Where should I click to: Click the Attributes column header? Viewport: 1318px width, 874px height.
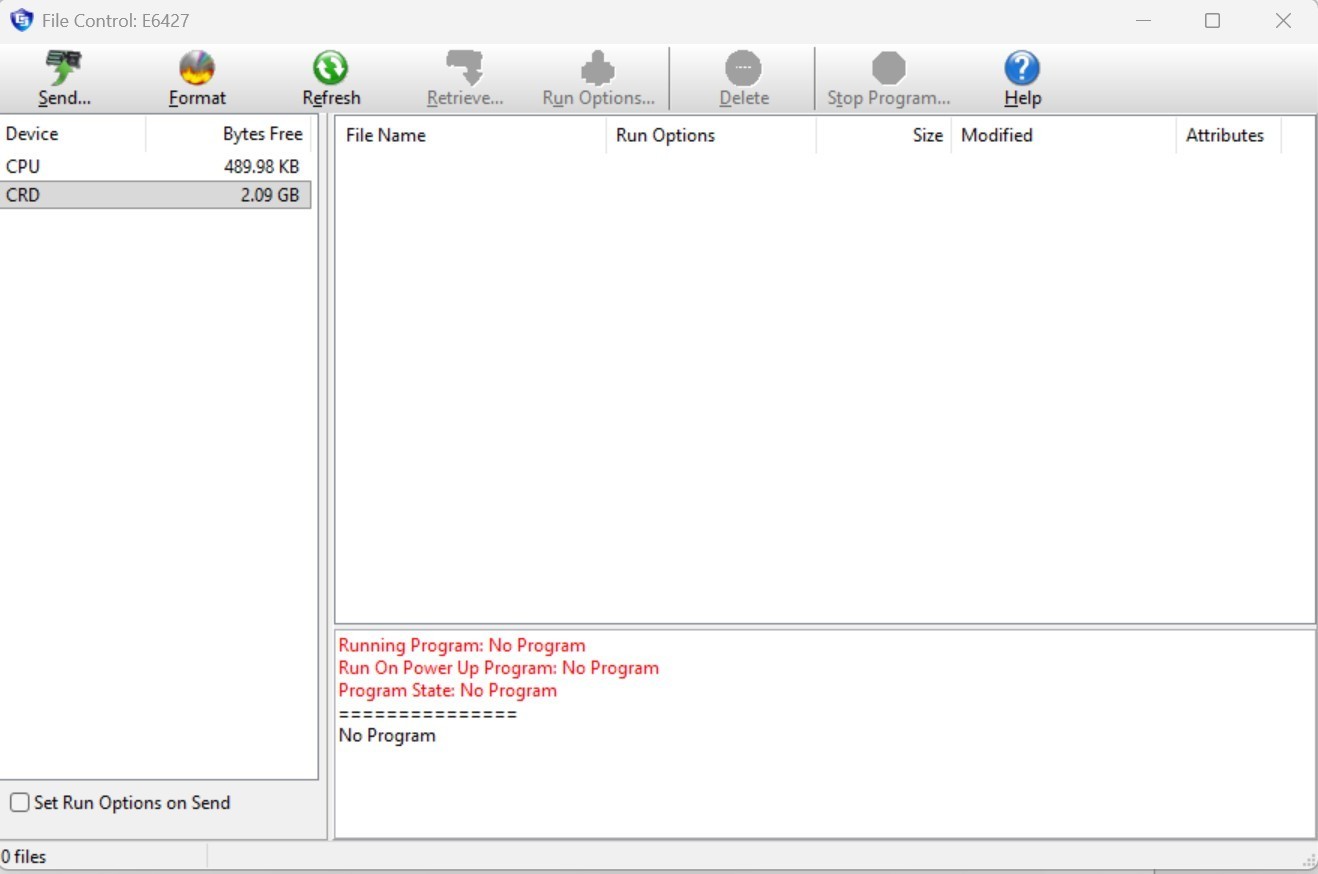pos(1226,135)
